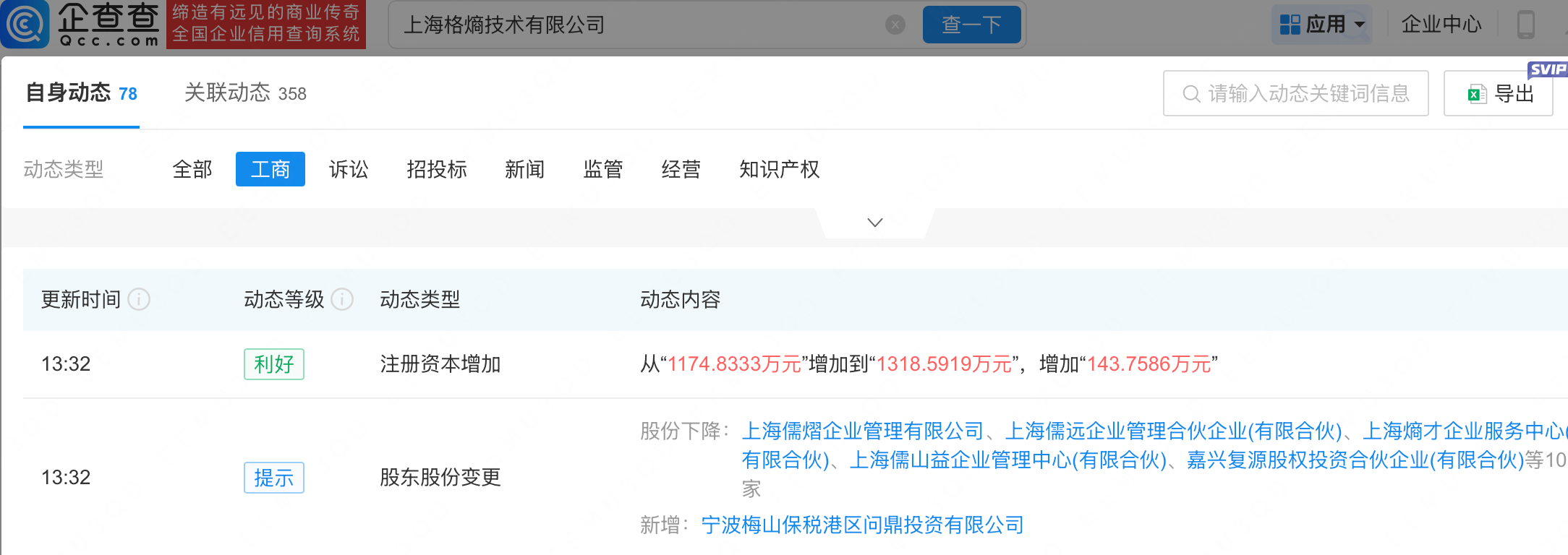The height and width of the screenshot is (555, 1568).
Task: Clear the search box with the X icon
Action: pyautogui.click(x=895, y=25)
